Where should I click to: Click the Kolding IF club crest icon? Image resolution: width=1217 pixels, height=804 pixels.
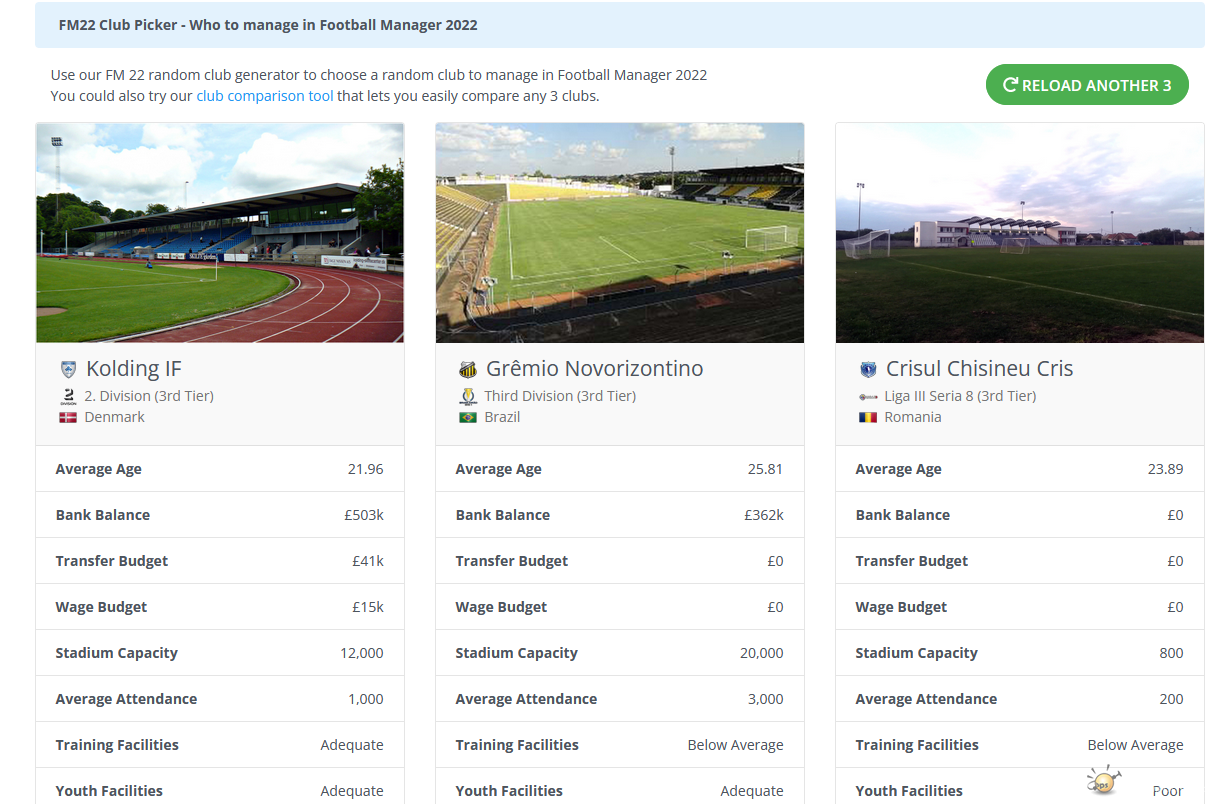click(68, 369)
